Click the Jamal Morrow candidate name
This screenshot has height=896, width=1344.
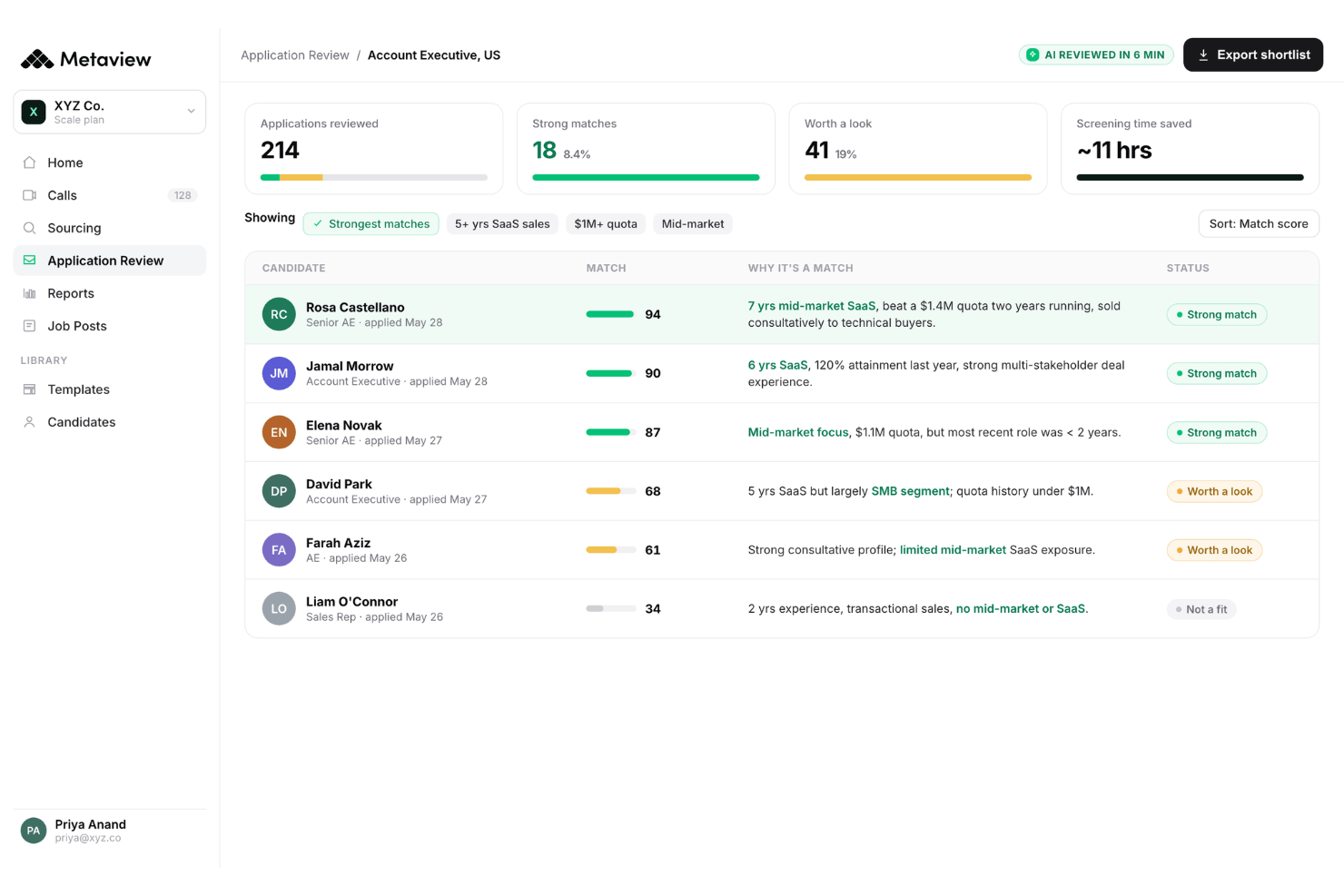click(350, 367)
